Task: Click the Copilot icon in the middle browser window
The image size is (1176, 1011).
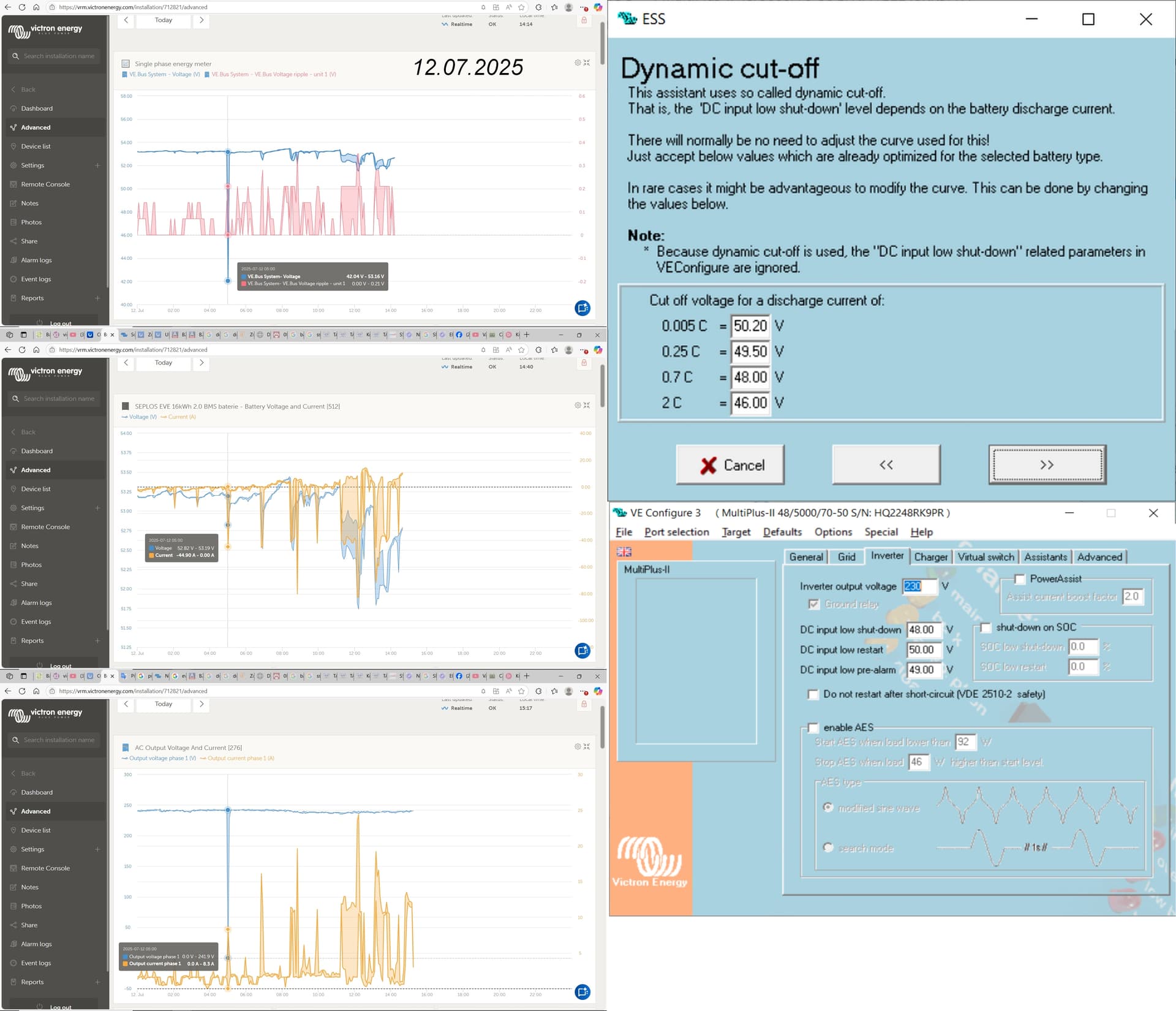Action: (x=598, y=350)
